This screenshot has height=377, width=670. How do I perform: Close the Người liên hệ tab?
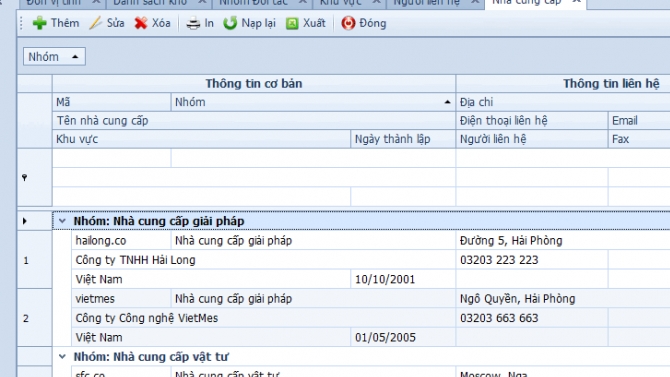pyautogui.click(x=475, y=2)
